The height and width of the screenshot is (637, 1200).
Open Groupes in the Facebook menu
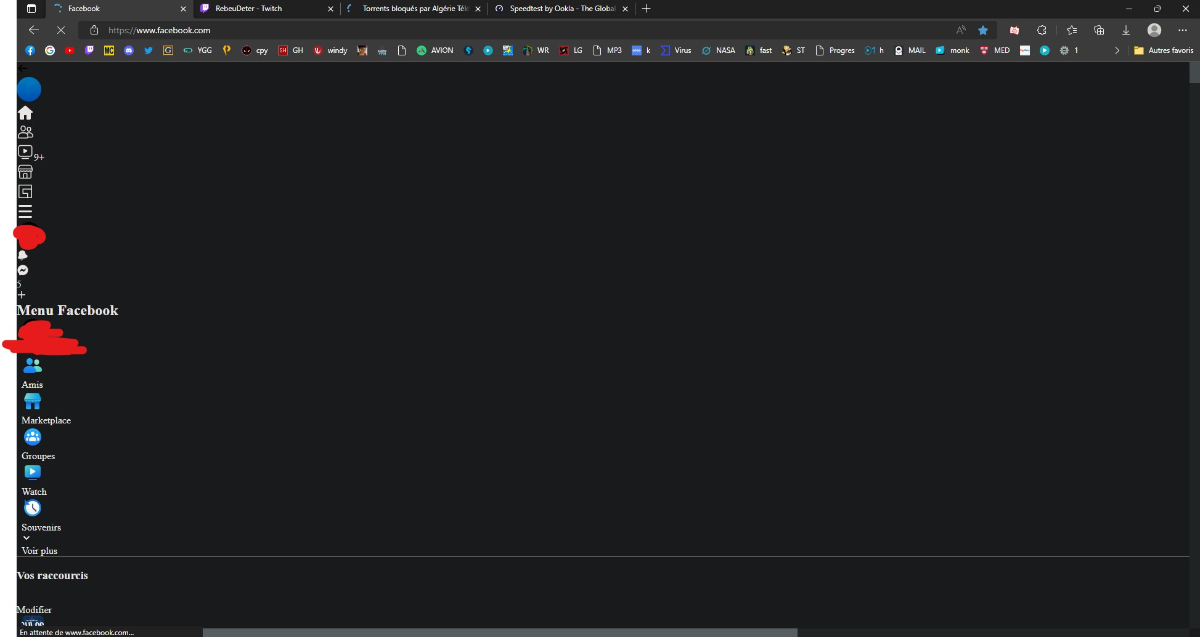pos(38,456)
